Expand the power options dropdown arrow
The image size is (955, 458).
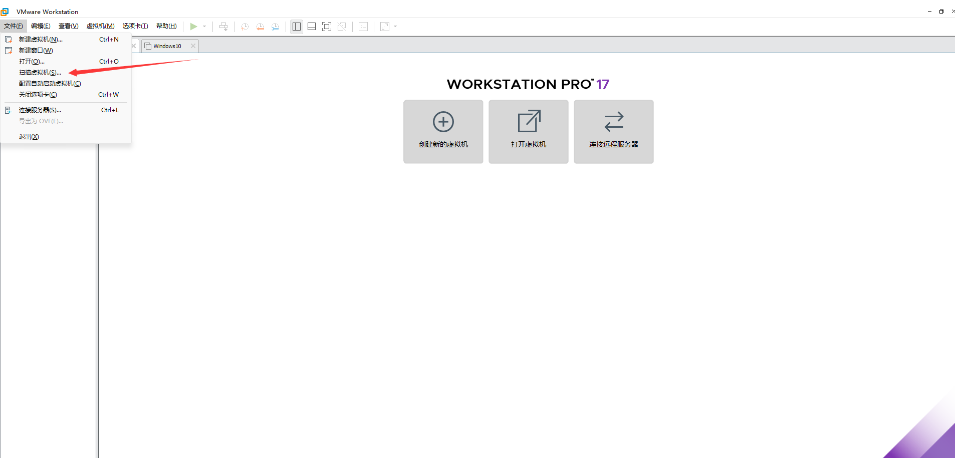click(205, 26)
